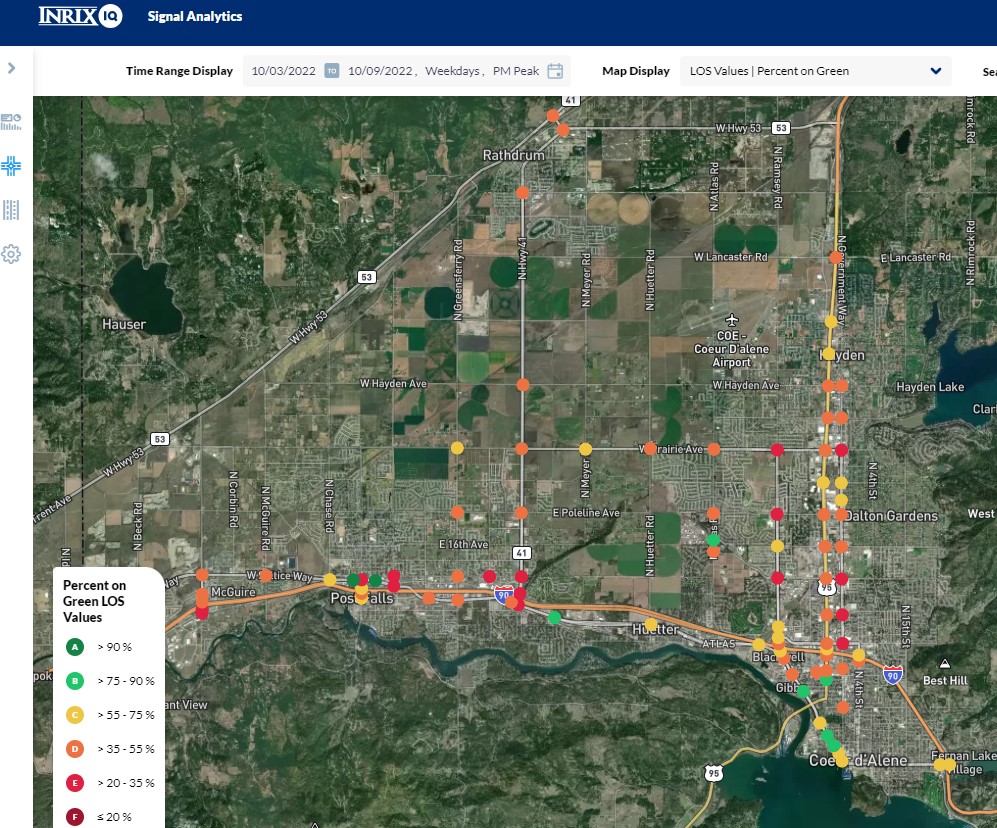Click the INRIX IQ logo
This screenshot has width=997, height=828.
80,16
